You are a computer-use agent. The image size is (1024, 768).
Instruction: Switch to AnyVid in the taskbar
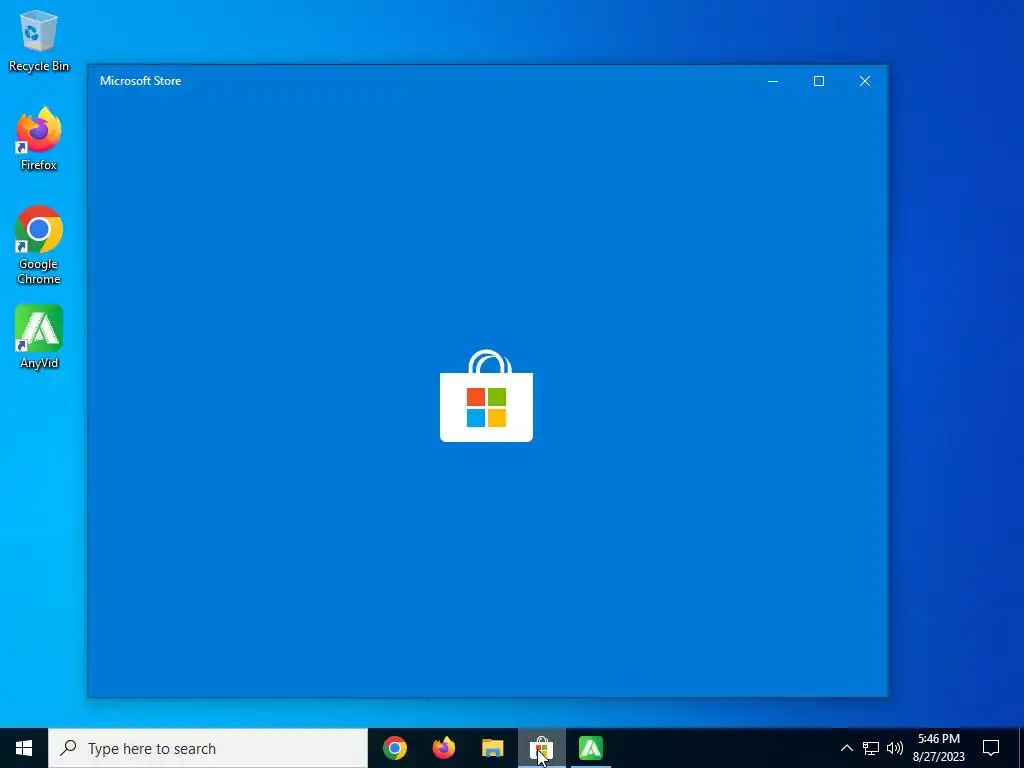pos(591,748)
